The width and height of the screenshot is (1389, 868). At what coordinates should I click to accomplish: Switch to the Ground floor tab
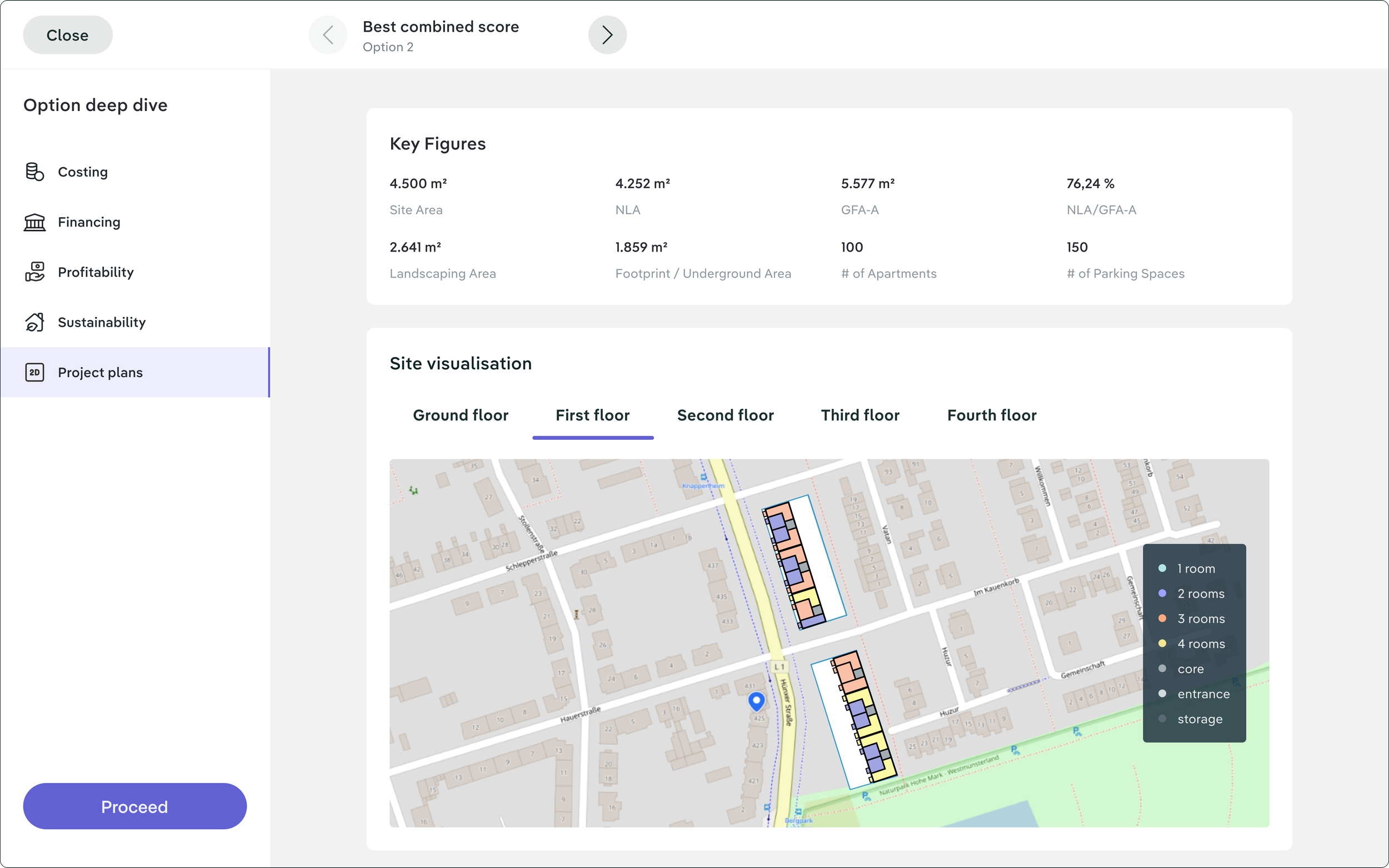461,415
